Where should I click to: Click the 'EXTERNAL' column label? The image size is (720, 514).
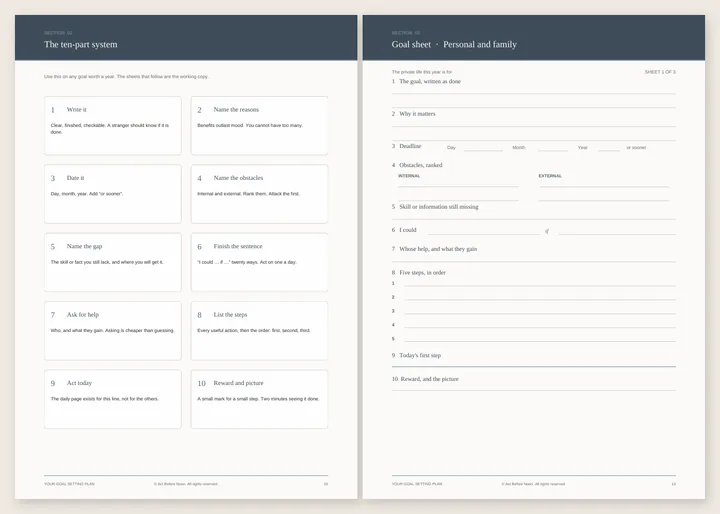pos(550,176)
